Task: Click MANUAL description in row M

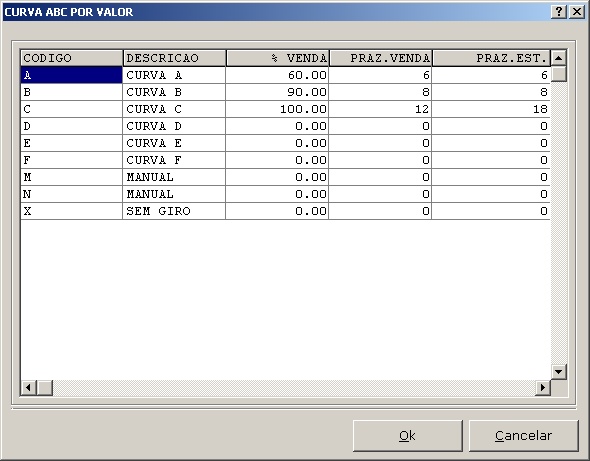Action: point(174,177)
